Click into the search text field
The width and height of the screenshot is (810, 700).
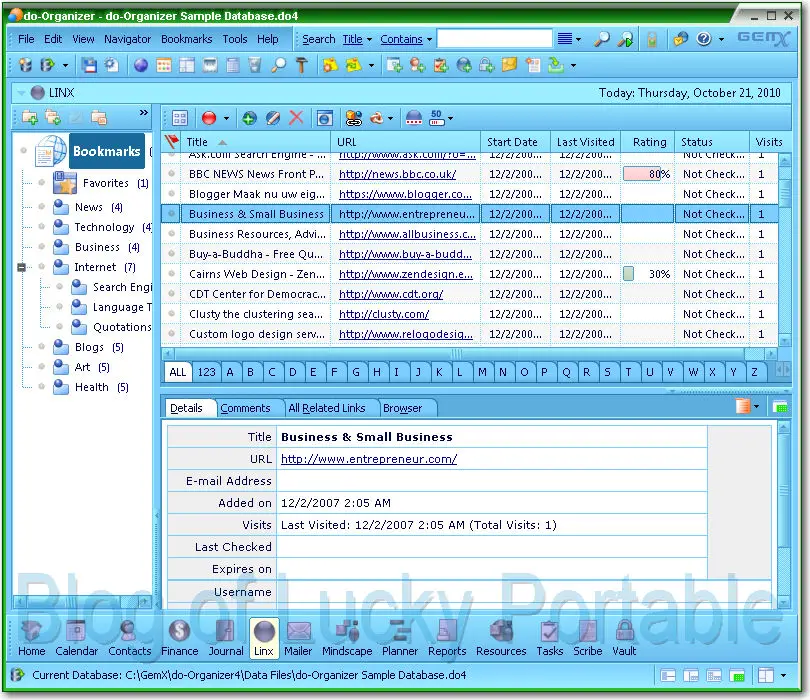[494, 39]
